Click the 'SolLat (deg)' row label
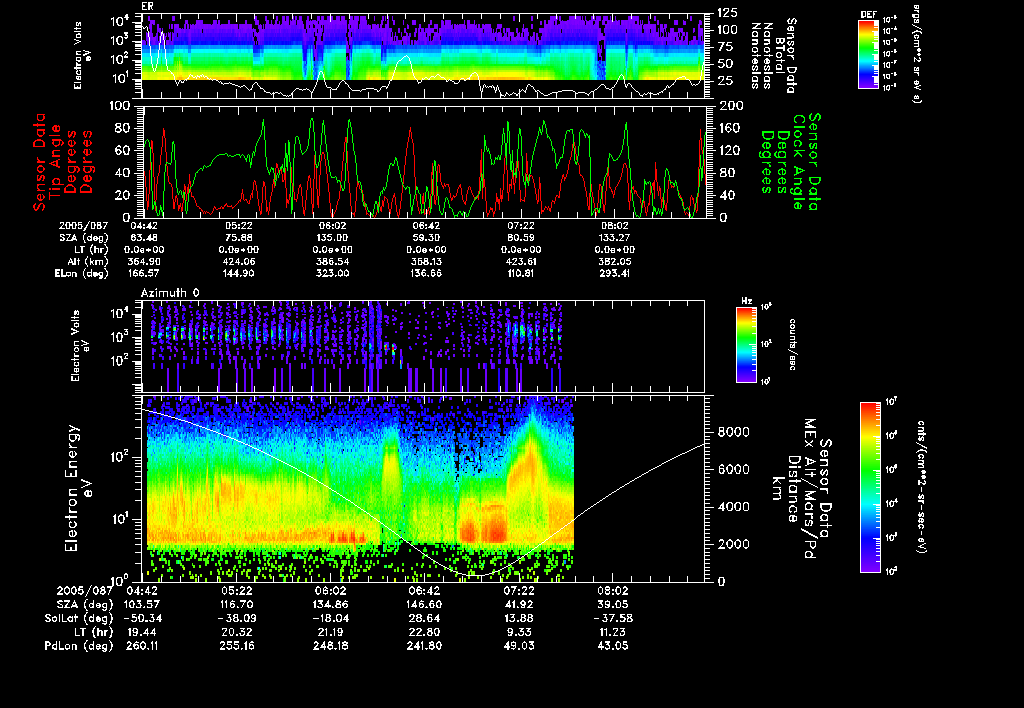 [x=79, y=619]
